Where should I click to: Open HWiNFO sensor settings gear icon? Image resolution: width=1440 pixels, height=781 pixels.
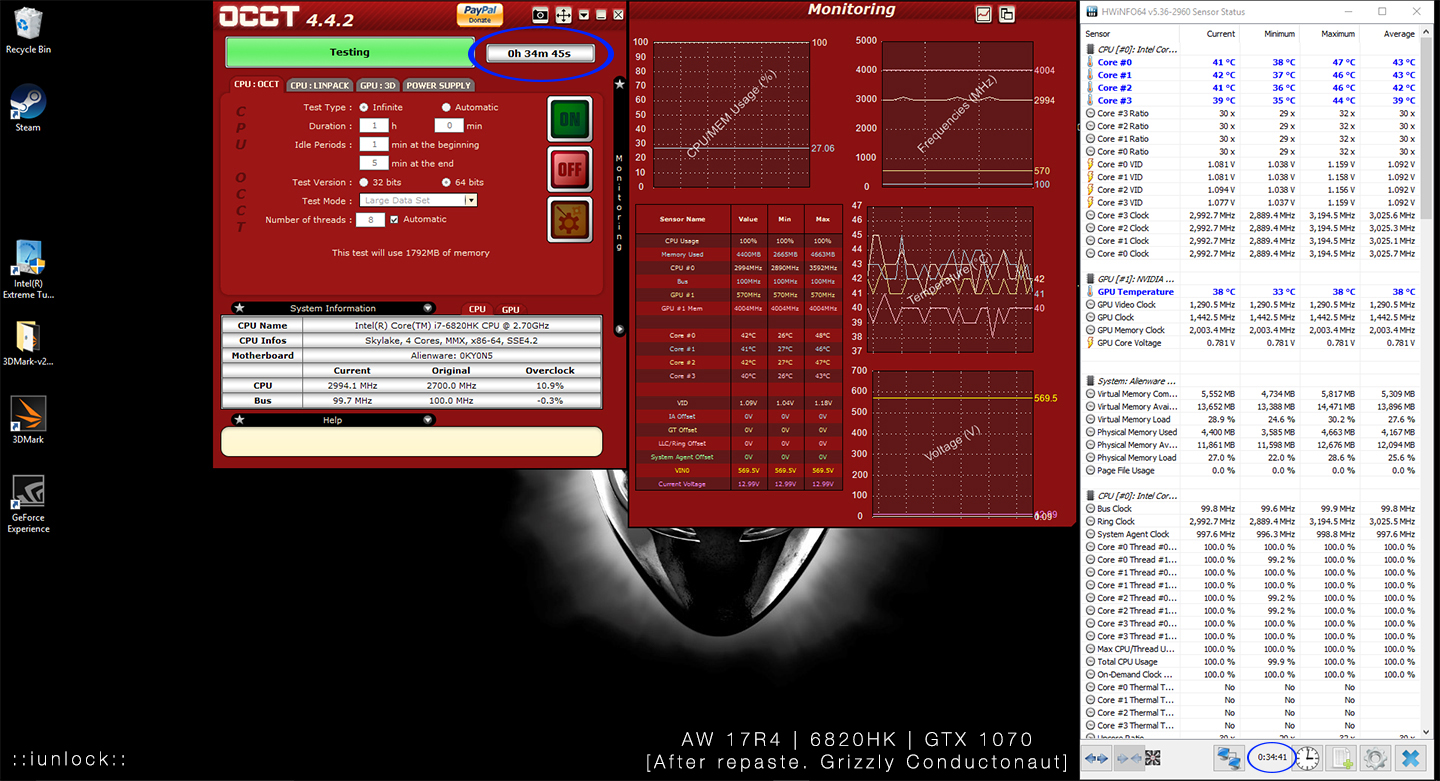[x=1376, y=758]
